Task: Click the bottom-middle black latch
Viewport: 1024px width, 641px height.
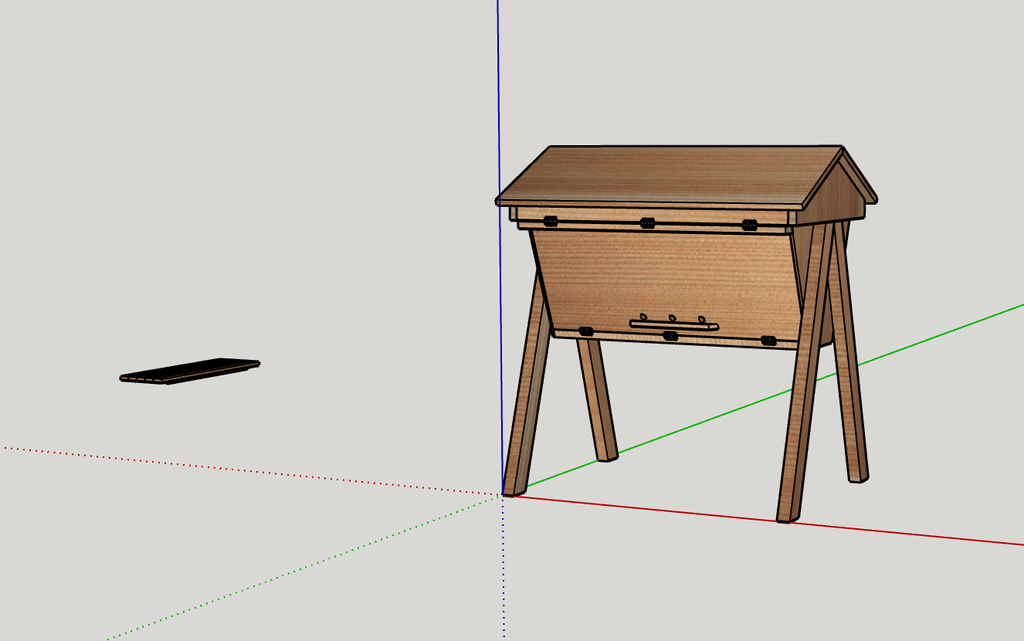Action: [x=670, y=336]
